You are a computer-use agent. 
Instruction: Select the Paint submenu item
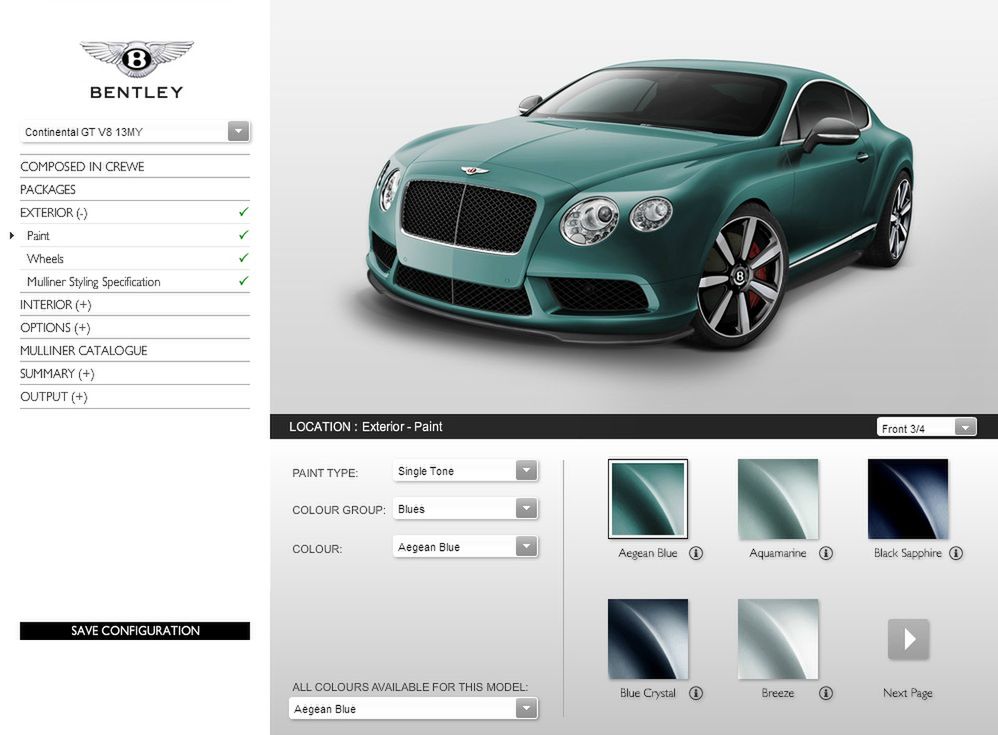38,235
